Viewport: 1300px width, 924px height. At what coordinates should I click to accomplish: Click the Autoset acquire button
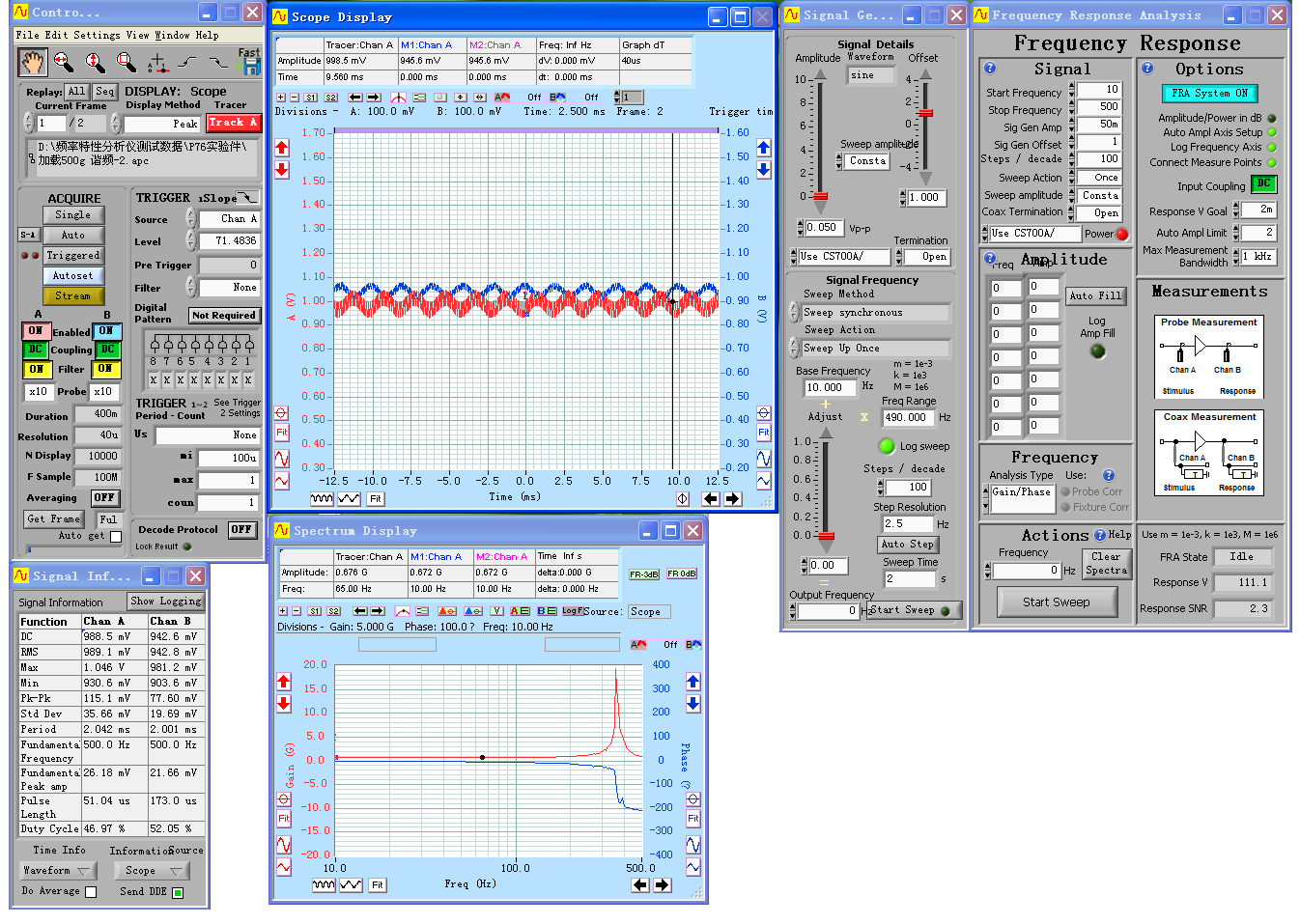click(x=73, y=276)
